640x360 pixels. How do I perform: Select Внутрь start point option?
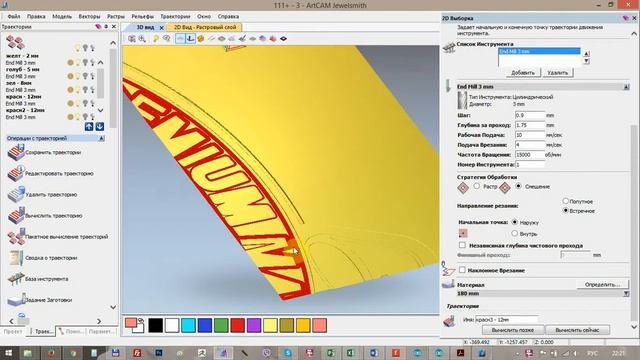(515, 233)
